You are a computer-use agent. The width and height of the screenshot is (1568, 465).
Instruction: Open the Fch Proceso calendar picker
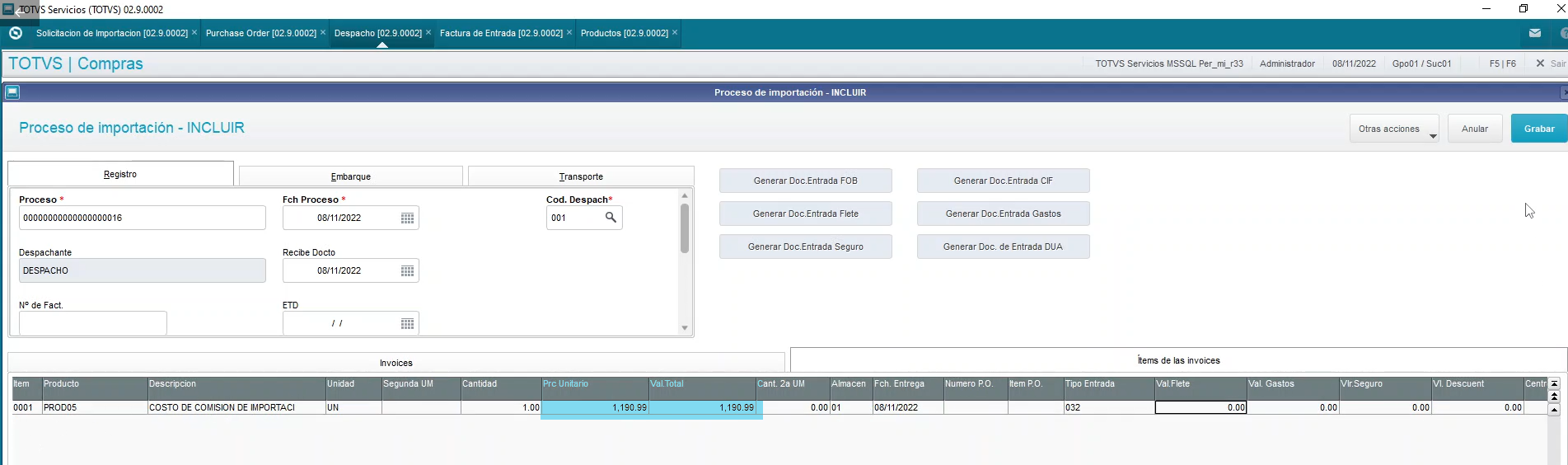(x=407, y=218)
